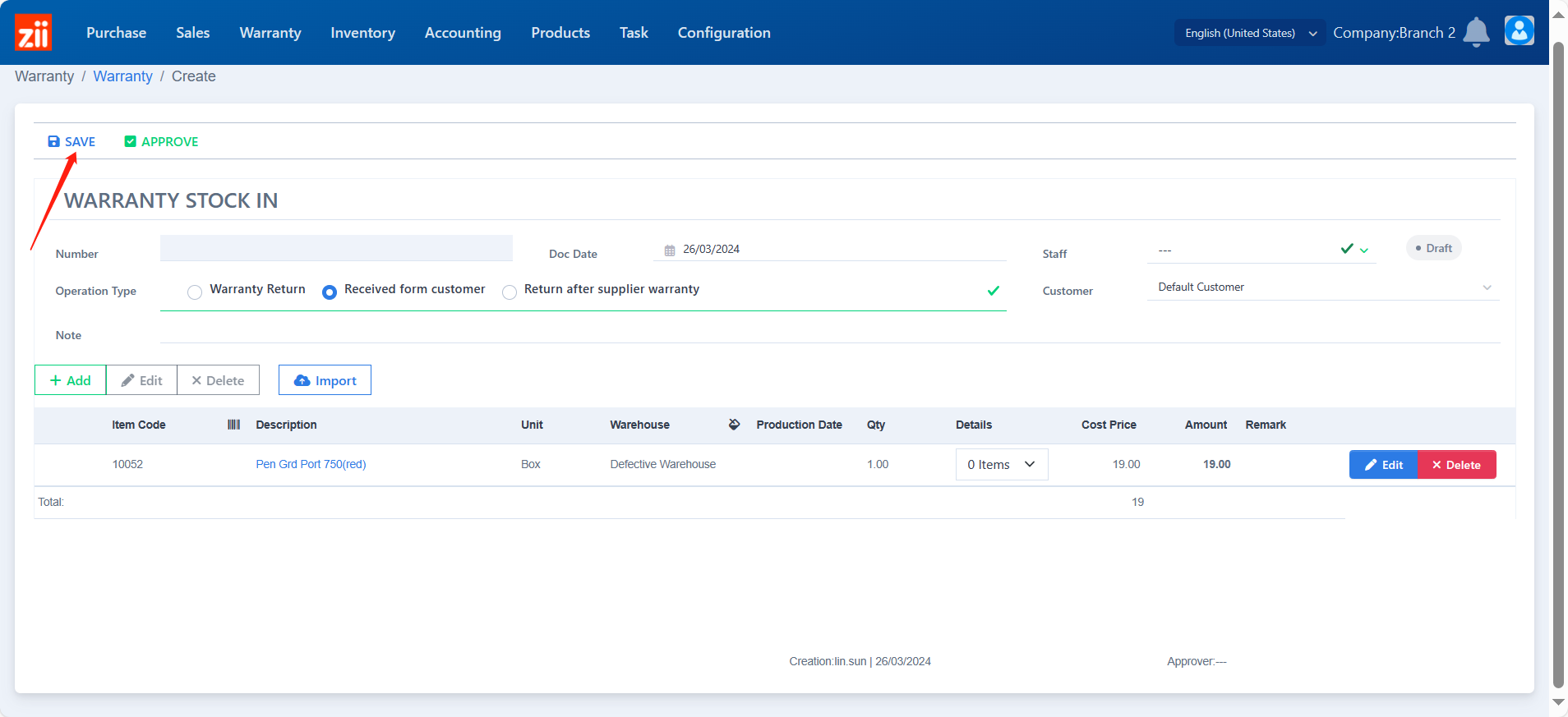This screenshot has width=1568, height=717.
Task: Click the SAVE button
Action: pyautogui.click(x=71, y=141)
